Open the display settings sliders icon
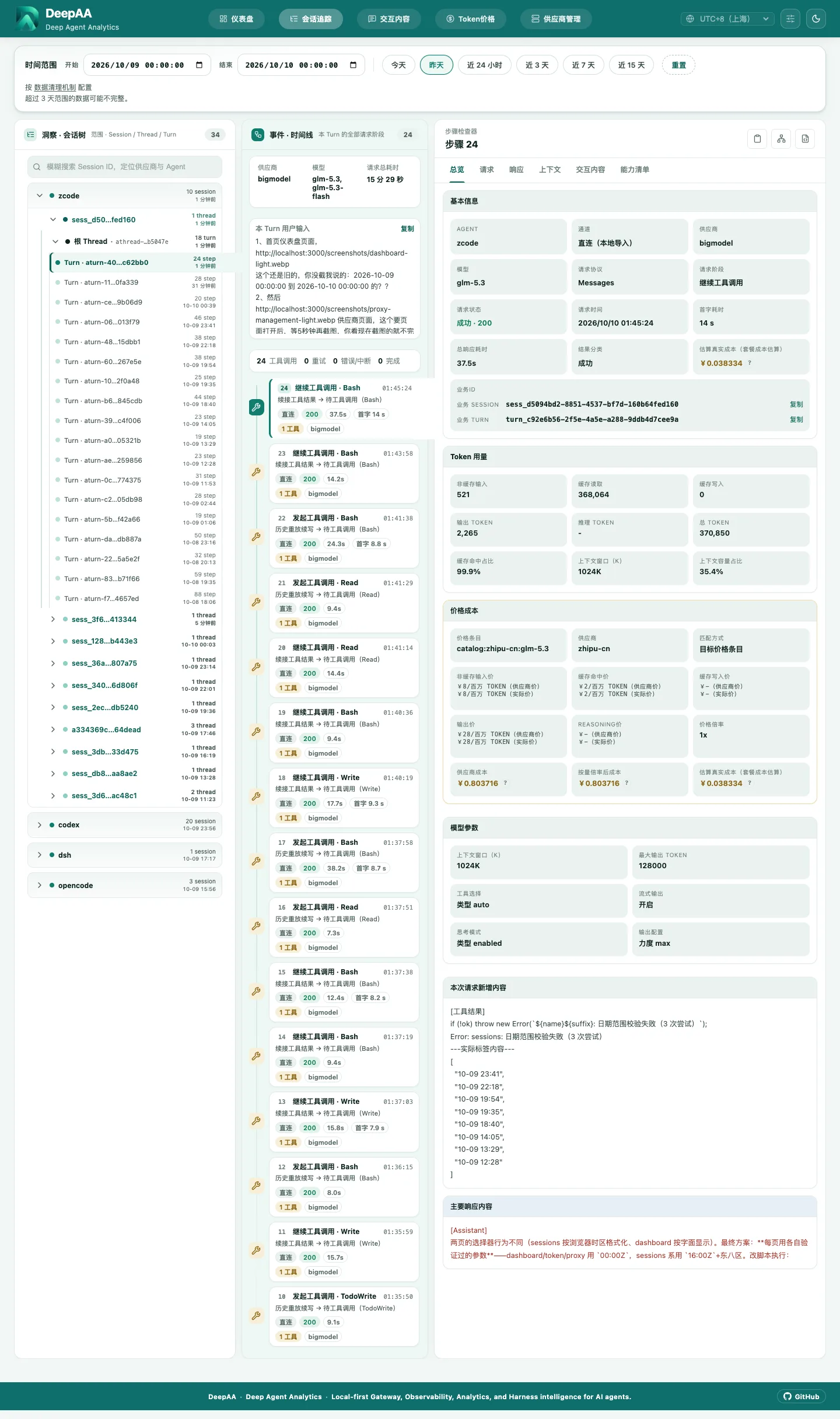This screenshot has width=840, height=1419. point(790,19)
